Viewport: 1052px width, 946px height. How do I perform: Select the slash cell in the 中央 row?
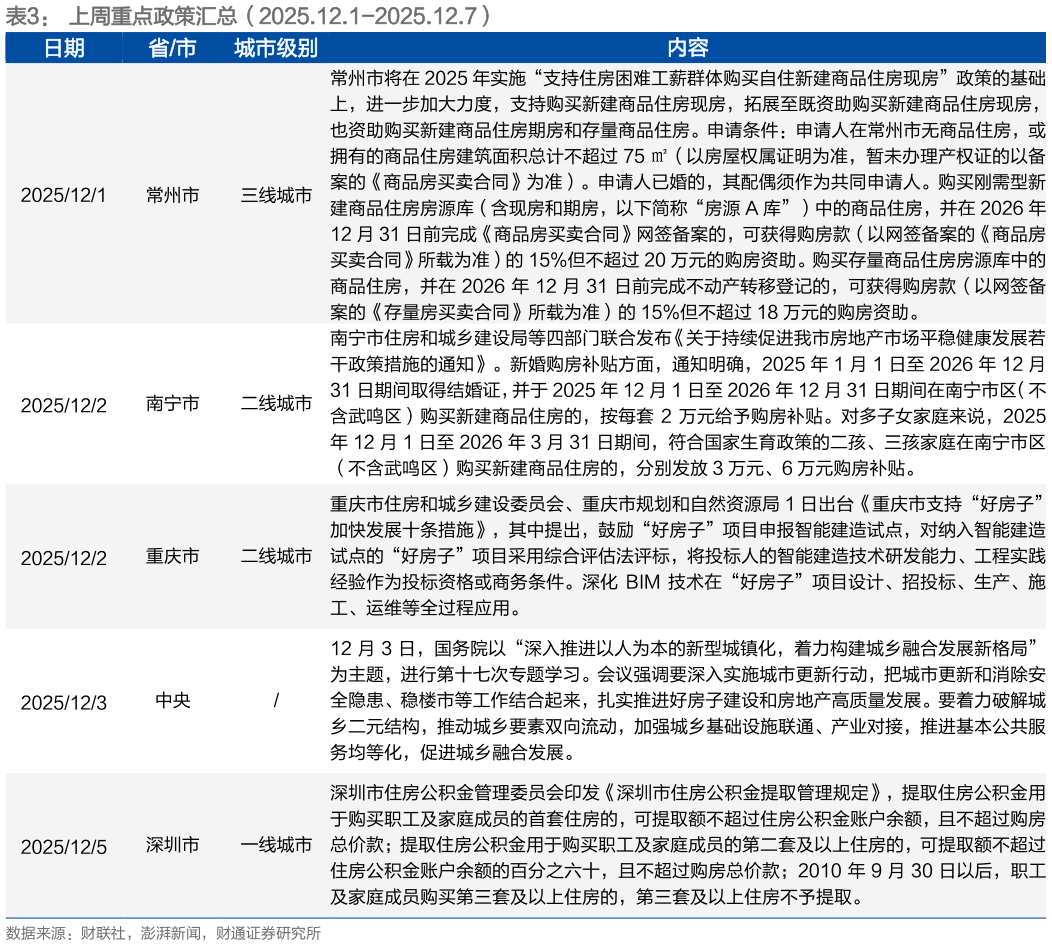click(x=276, y=700)
